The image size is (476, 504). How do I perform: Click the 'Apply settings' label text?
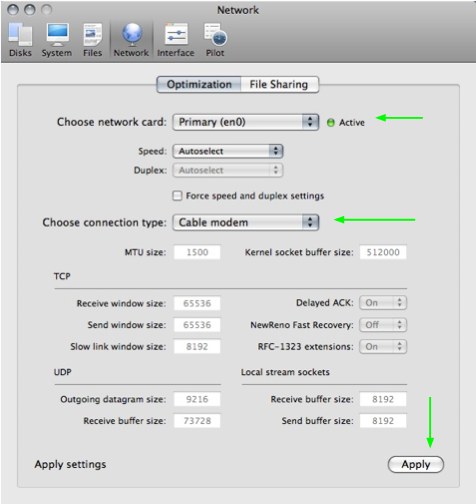70,465
